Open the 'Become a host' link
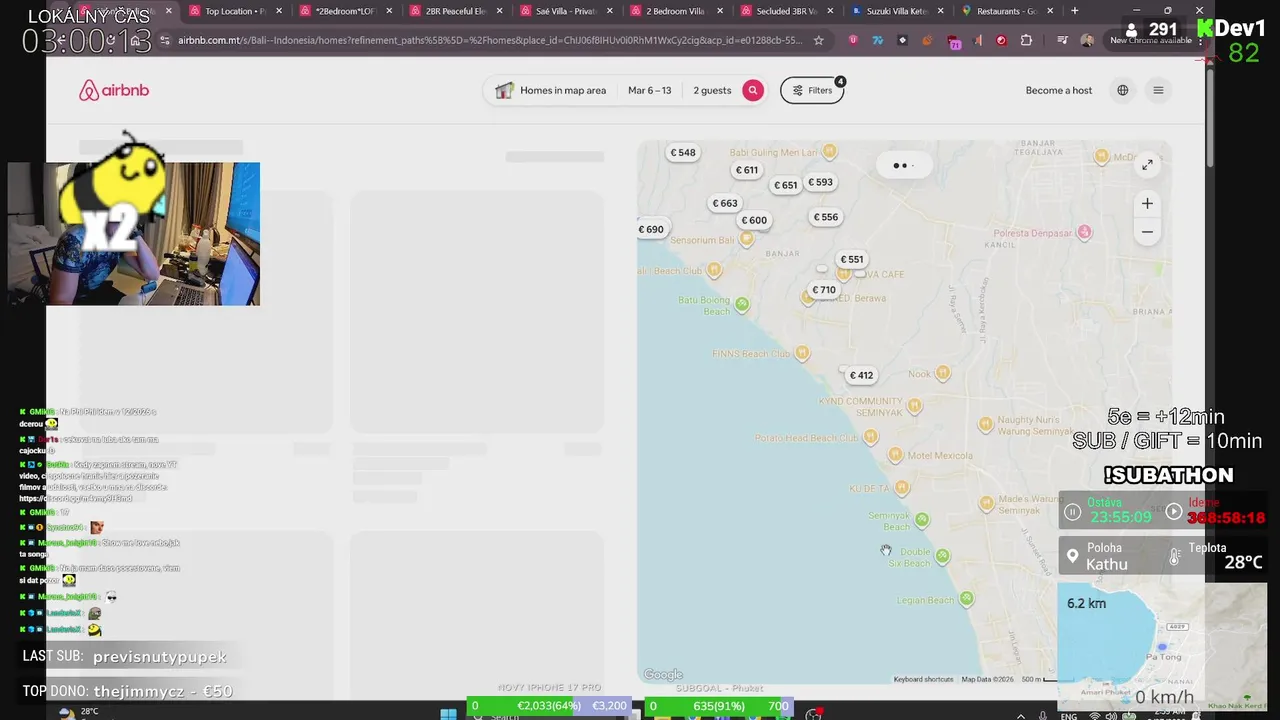The width and height of the screenshot is (1280, 720). (x=1058, y=90)
